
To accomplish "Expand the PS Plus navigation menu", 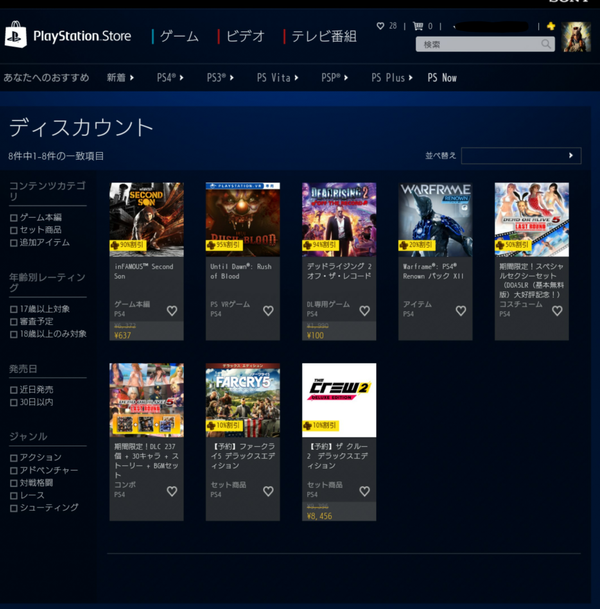I will tap(392, 78).
